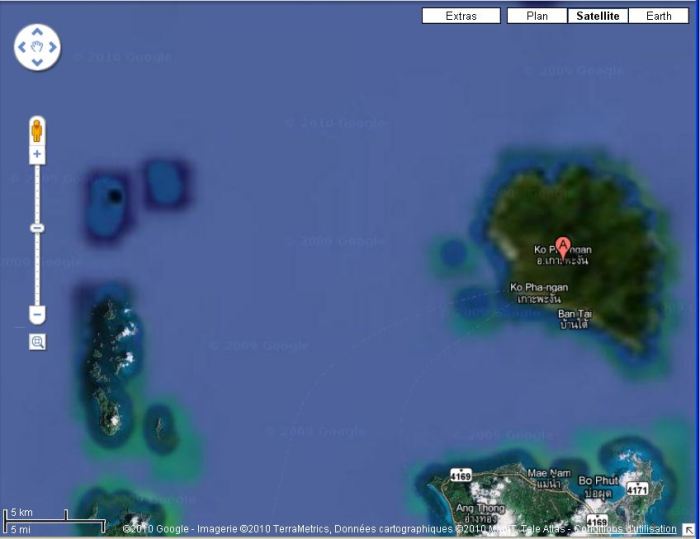Click the zoom slider handle
The width and height of the screenshot is (700, 539).
click(37, 228)
